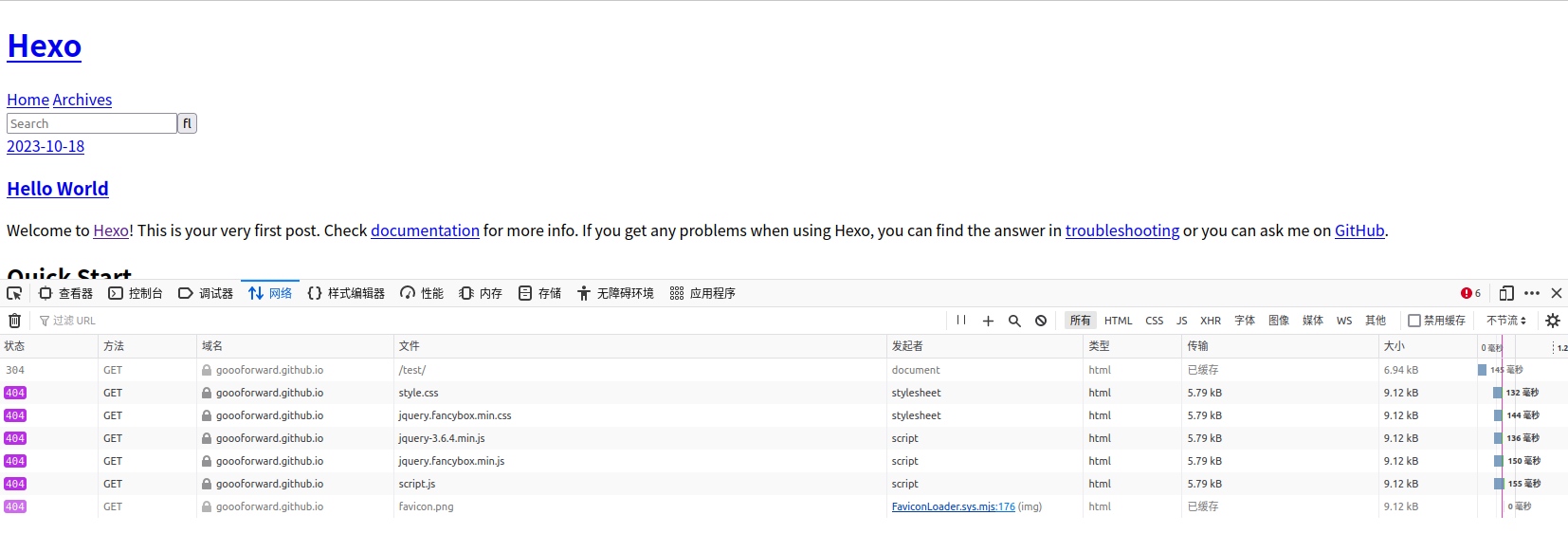Select the favicon.png request file name
The width and height of the screenshot is (1568, 552).
(426, 506)
